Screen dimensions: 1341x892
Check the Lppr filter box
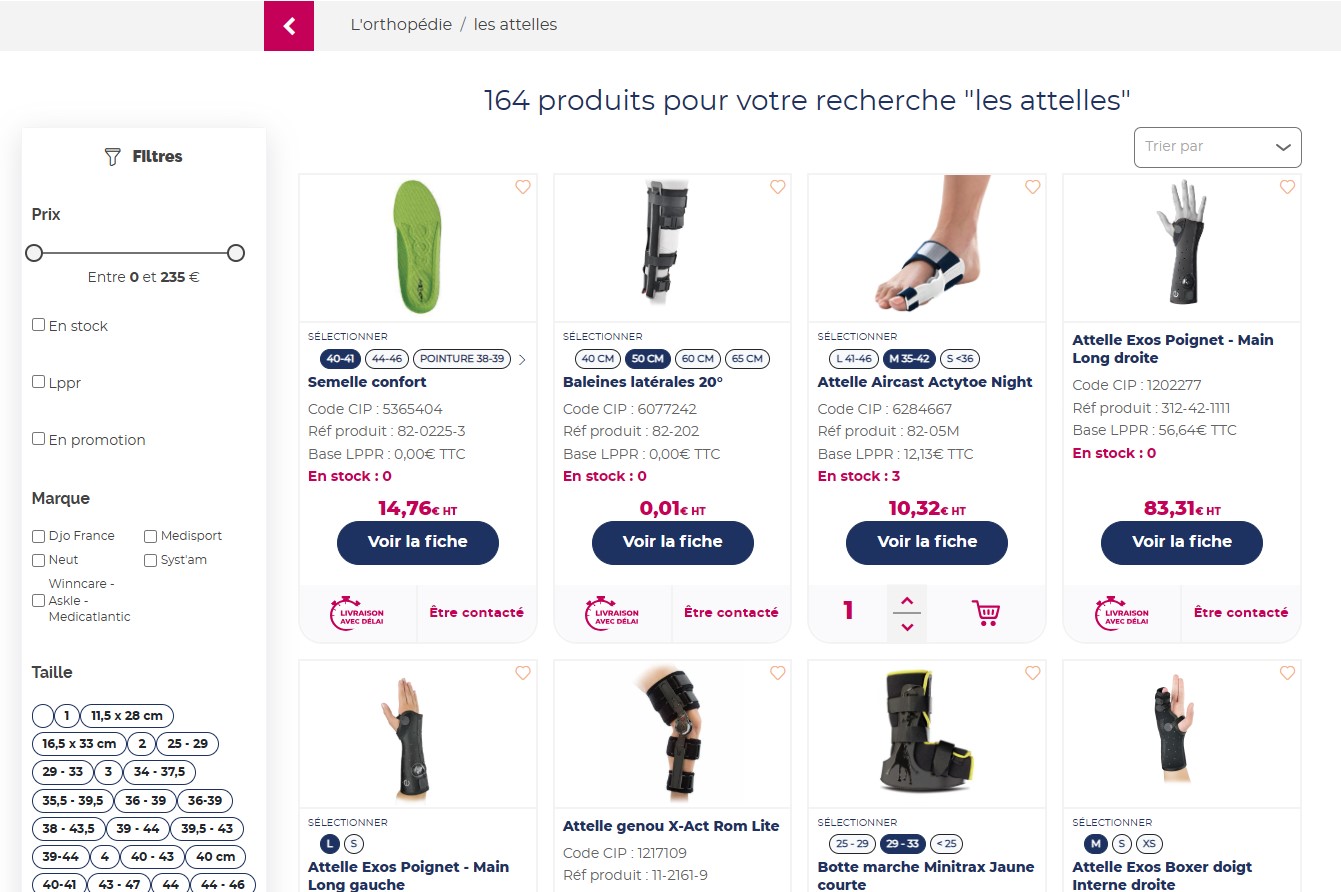pyautogui.click(x=39, y=381)
